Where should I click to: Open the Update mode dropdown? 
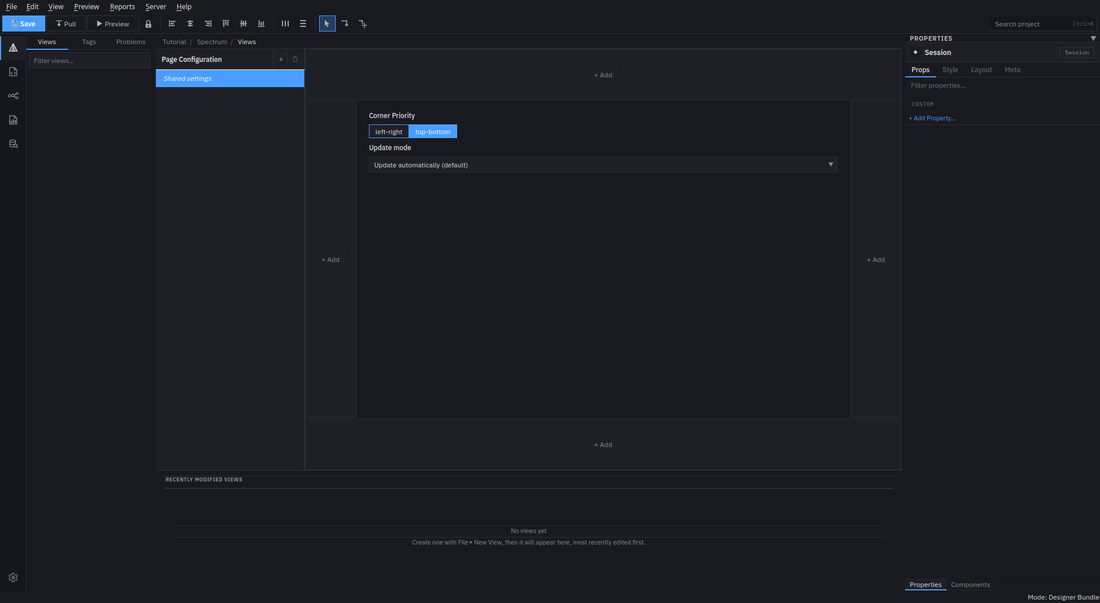(603, 165)
